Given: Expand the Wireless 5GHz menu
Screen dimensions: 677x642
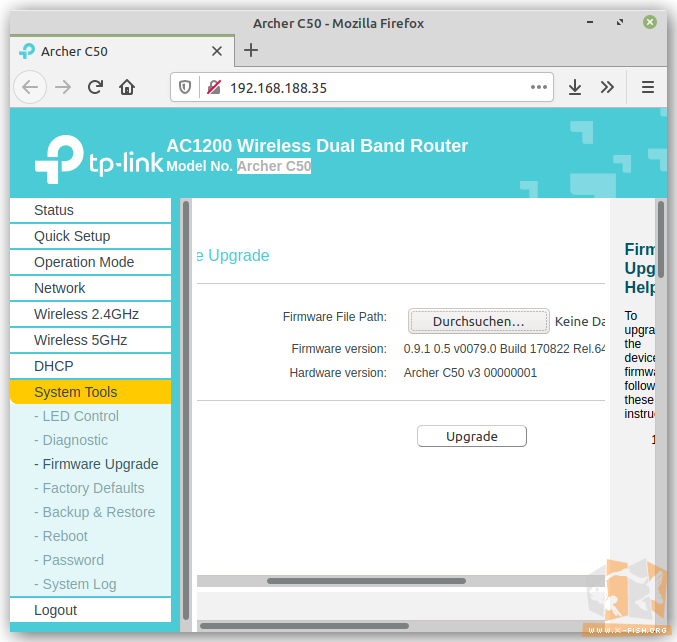Looking at the screenshot, I should (90, 340).
